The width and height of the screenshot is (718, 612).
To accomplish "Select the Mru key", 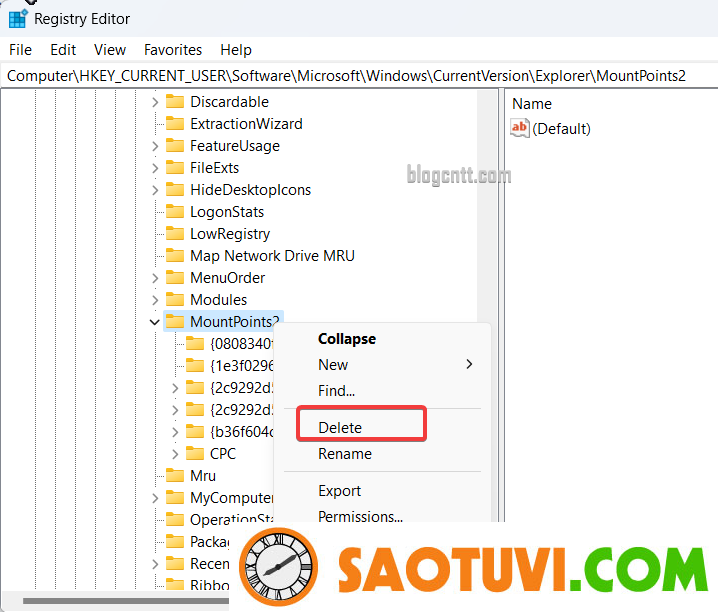I will (203, 476).
